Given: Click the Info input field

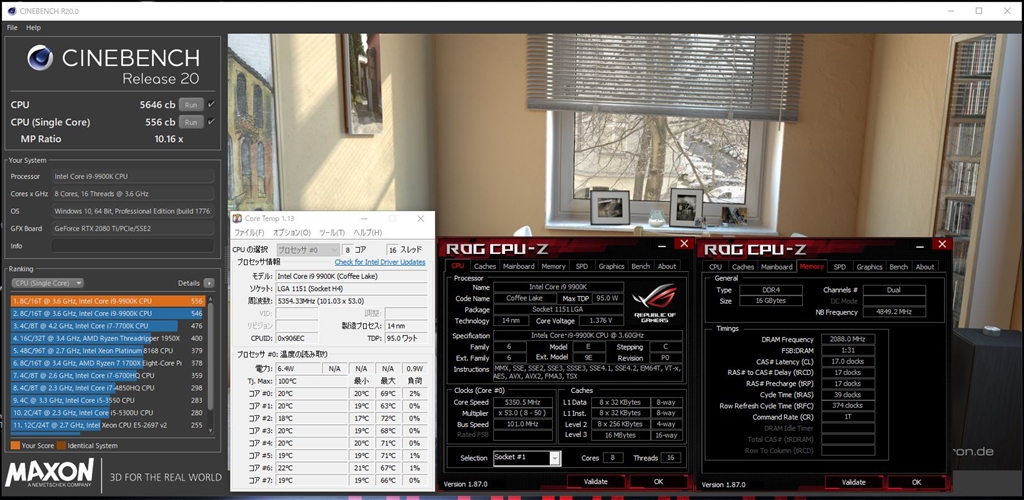Looking at the screenshot, I should pyautogui.click(x=133, y=245).
